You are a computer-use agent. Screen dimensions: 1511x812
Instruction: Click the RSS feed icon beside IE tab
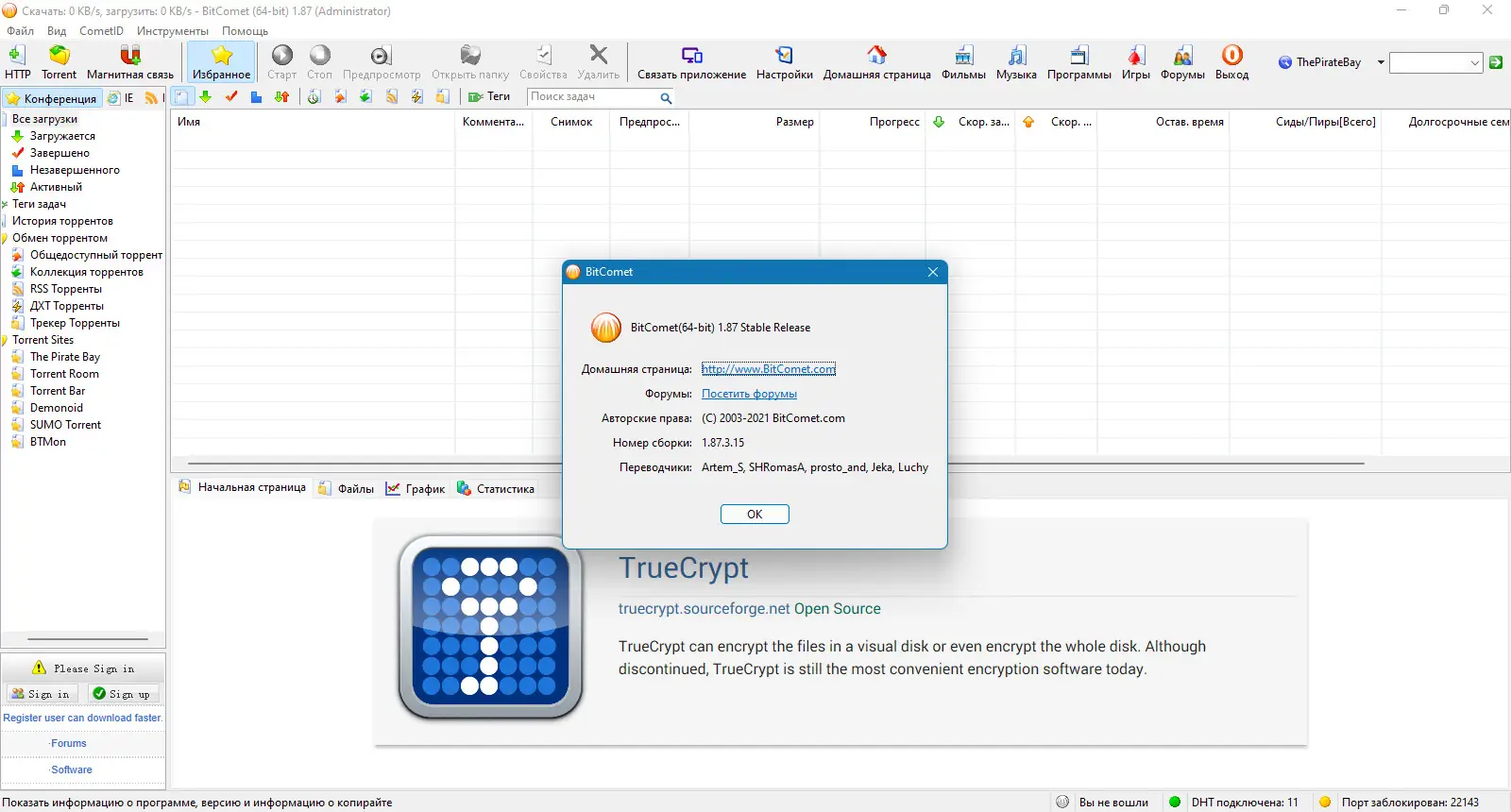[x=151, y=97]
